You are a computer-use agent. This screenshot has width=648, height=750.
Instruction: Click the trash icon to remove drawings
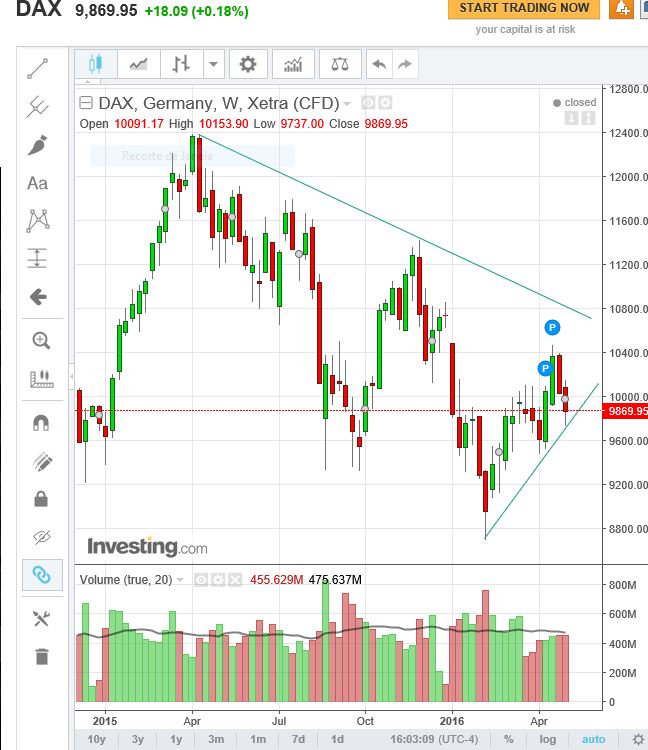pyautogui.click(x=41, y=656)
